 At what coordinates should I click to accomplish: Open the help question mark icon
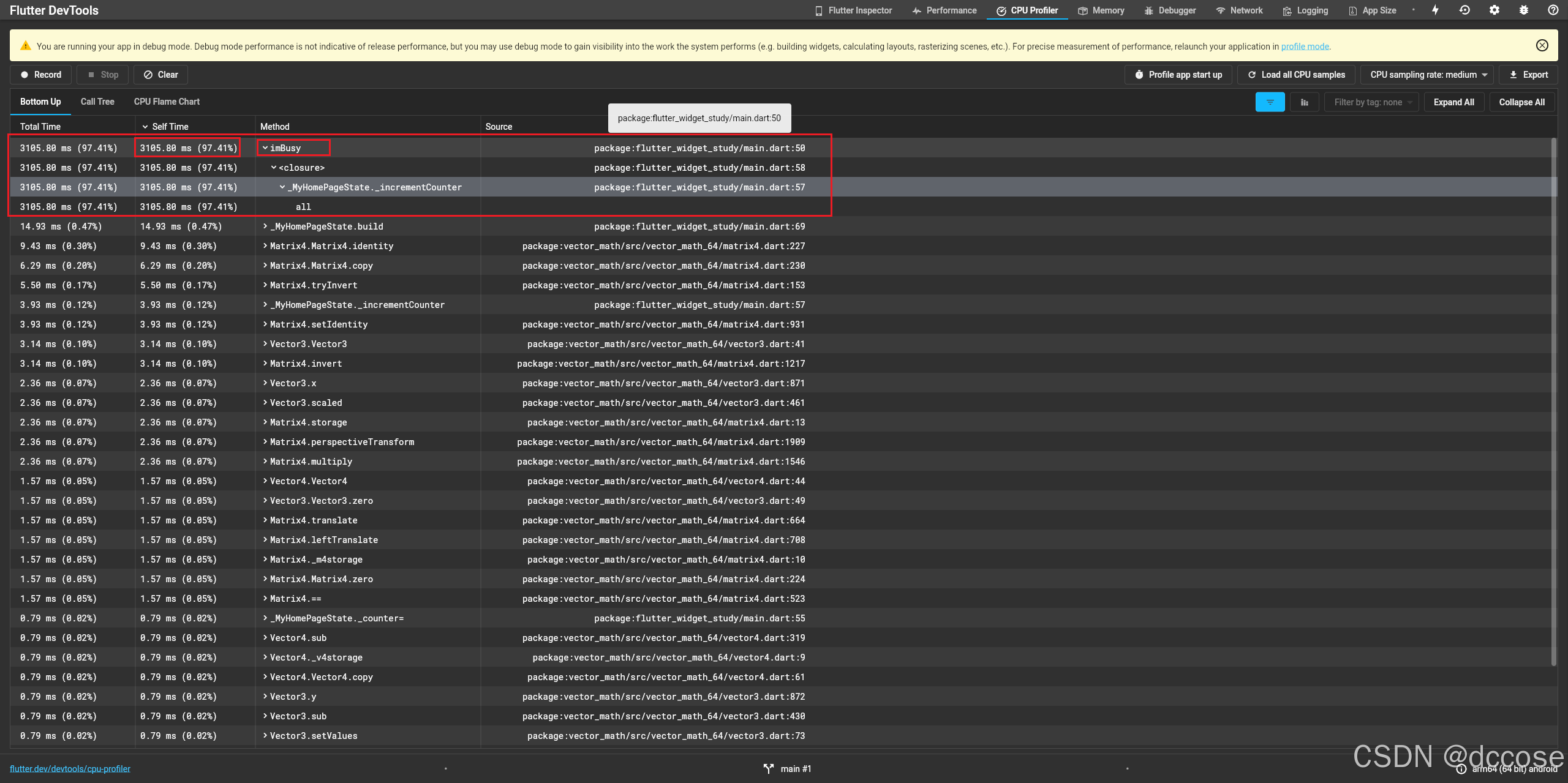(1553, 10)
